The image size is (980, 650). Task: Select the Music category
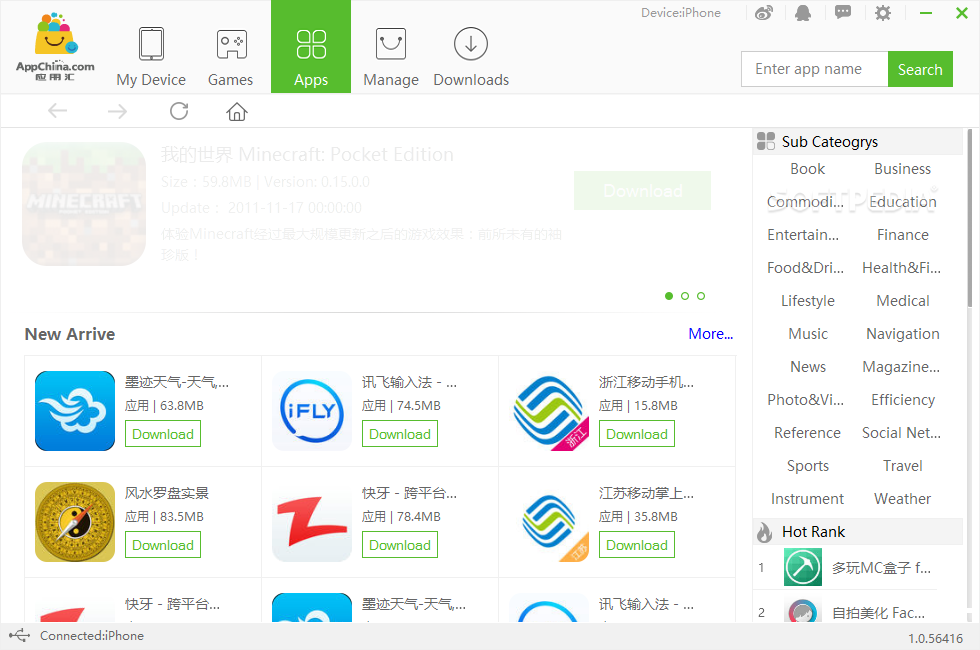click(x=808, y=334)
